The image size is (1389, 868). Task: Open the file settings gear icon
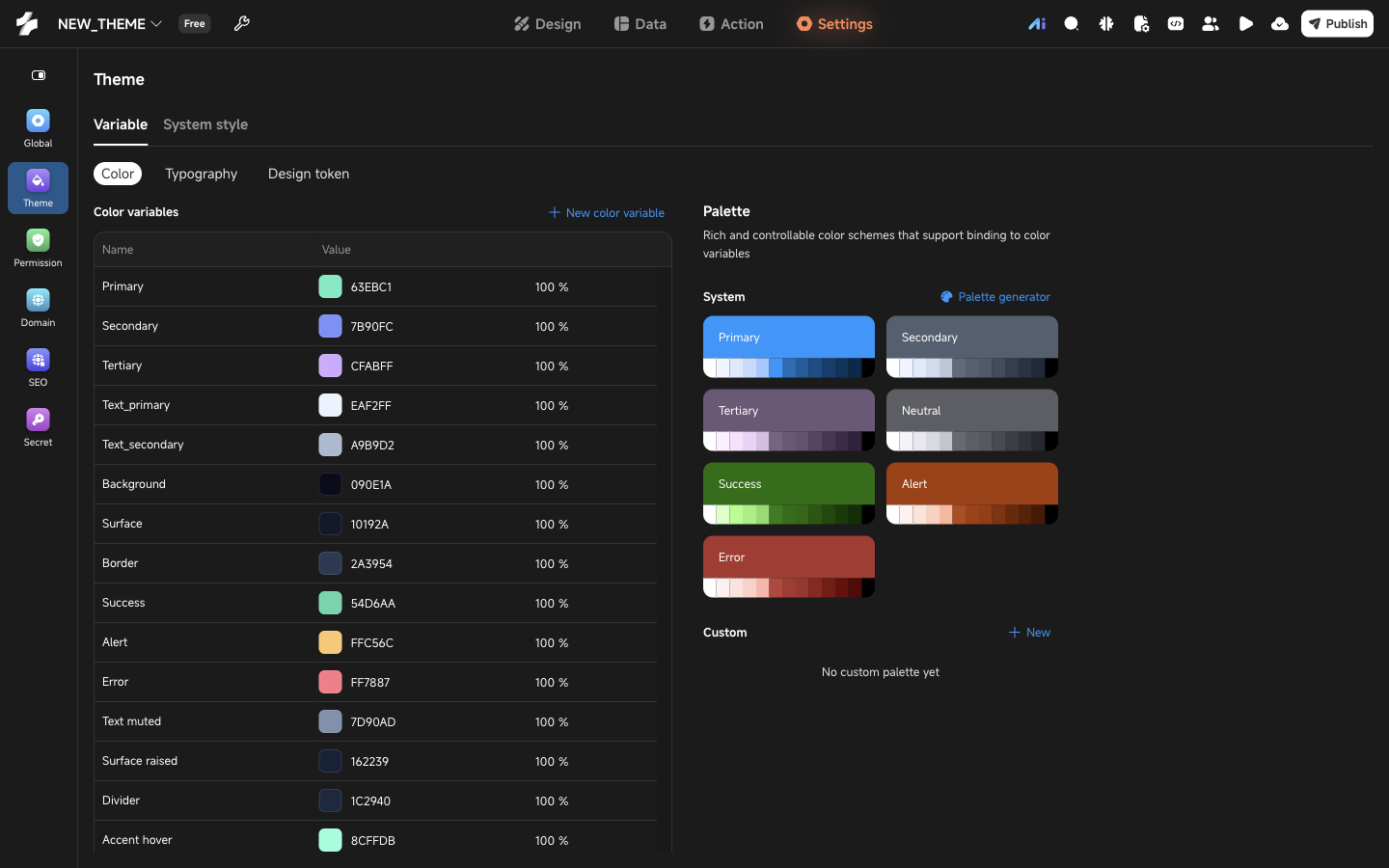(x=1141, y=24)
